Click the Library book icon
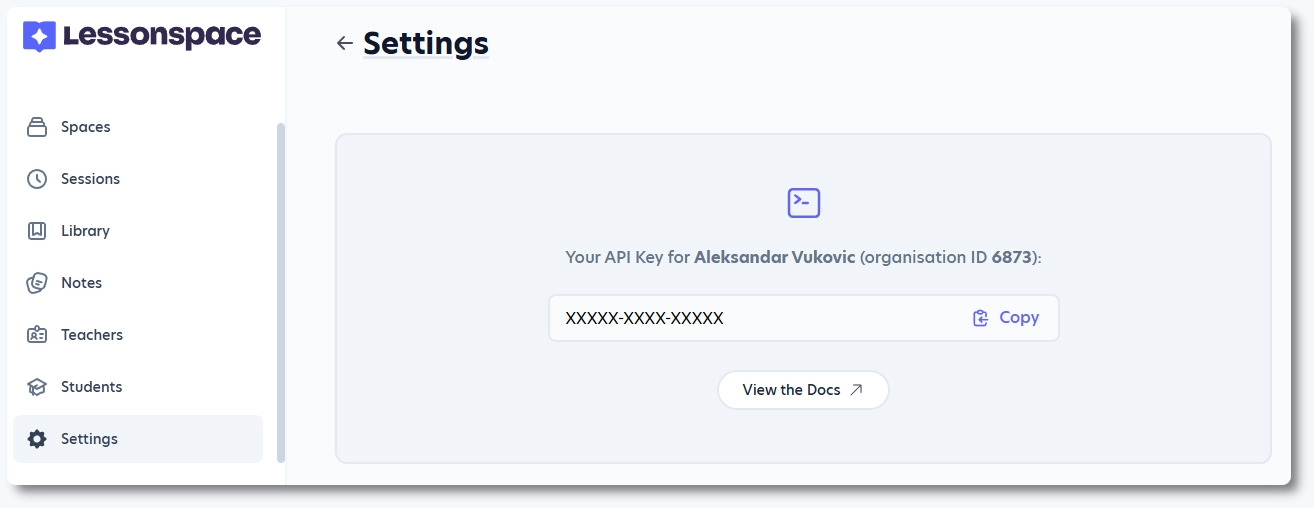Image resolution: width=1314 pixels, height=508 pixels. pyautogui.click(x=37, y=231)
